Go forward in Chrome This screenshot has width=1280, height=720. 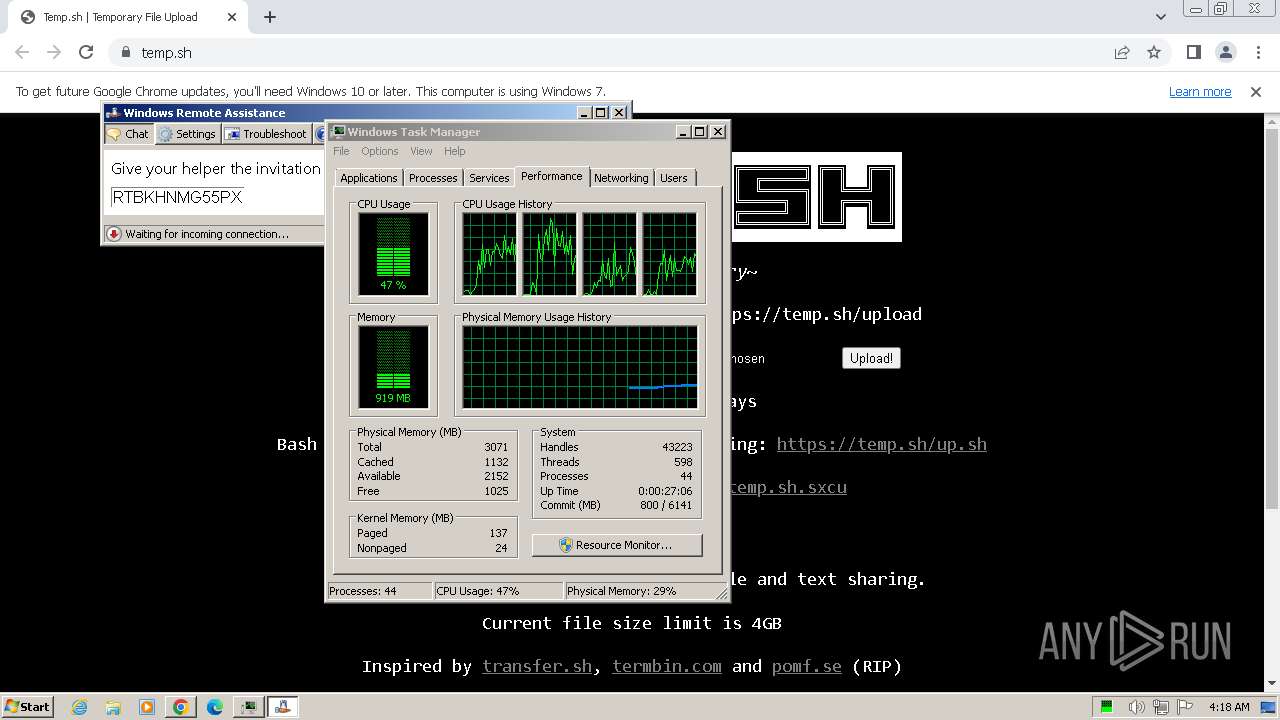[x=54, y=53]
